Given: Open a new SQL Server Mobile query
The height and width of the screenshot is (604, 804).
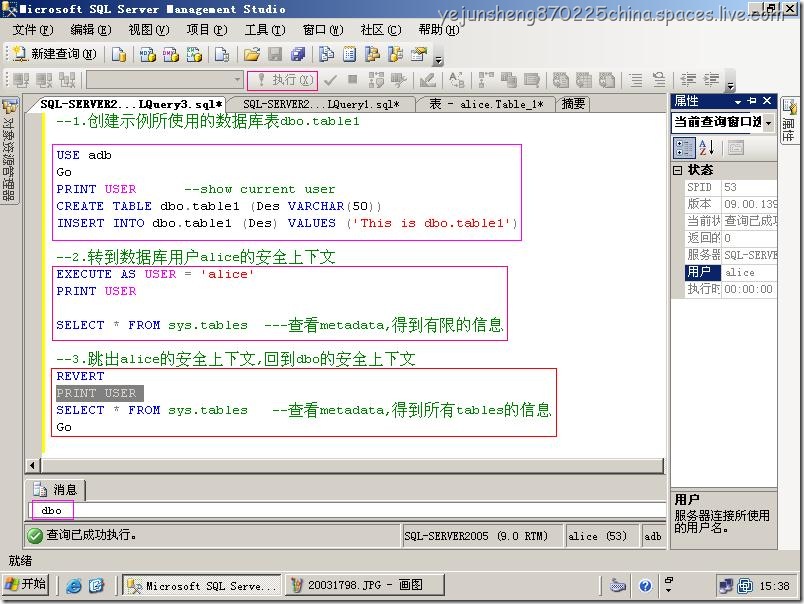Looking at the screenshot, I should point(222,54).
